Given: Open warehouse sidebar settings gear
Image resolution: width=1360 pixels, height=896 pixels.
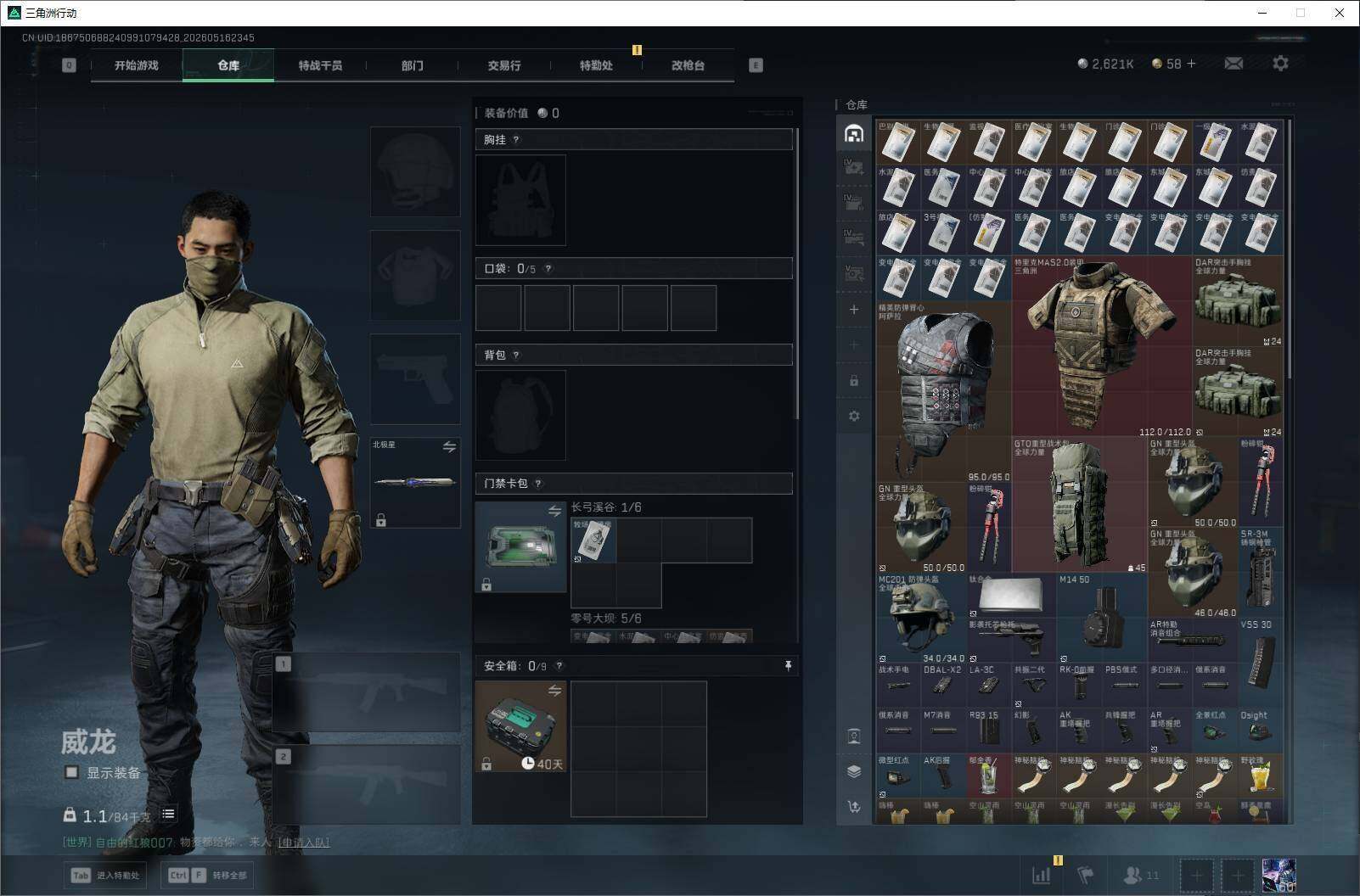Looking at the screenshot, I should [x=854, y=416].
